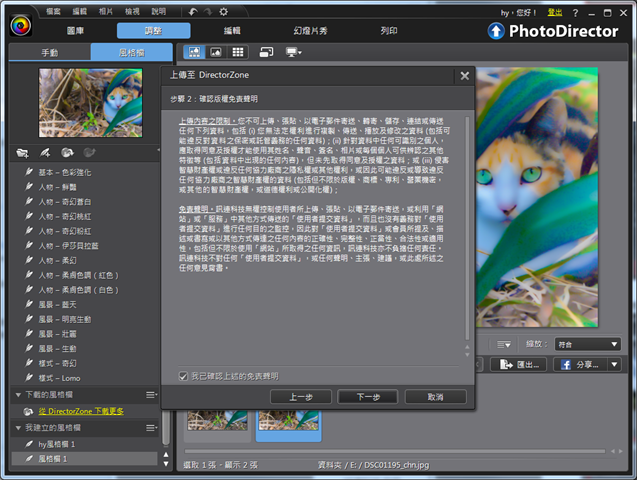Viewport: 637px width, 480px height.
Task: Open the list options dropdown left of 縮放
Action: click(x=504, y=345)
